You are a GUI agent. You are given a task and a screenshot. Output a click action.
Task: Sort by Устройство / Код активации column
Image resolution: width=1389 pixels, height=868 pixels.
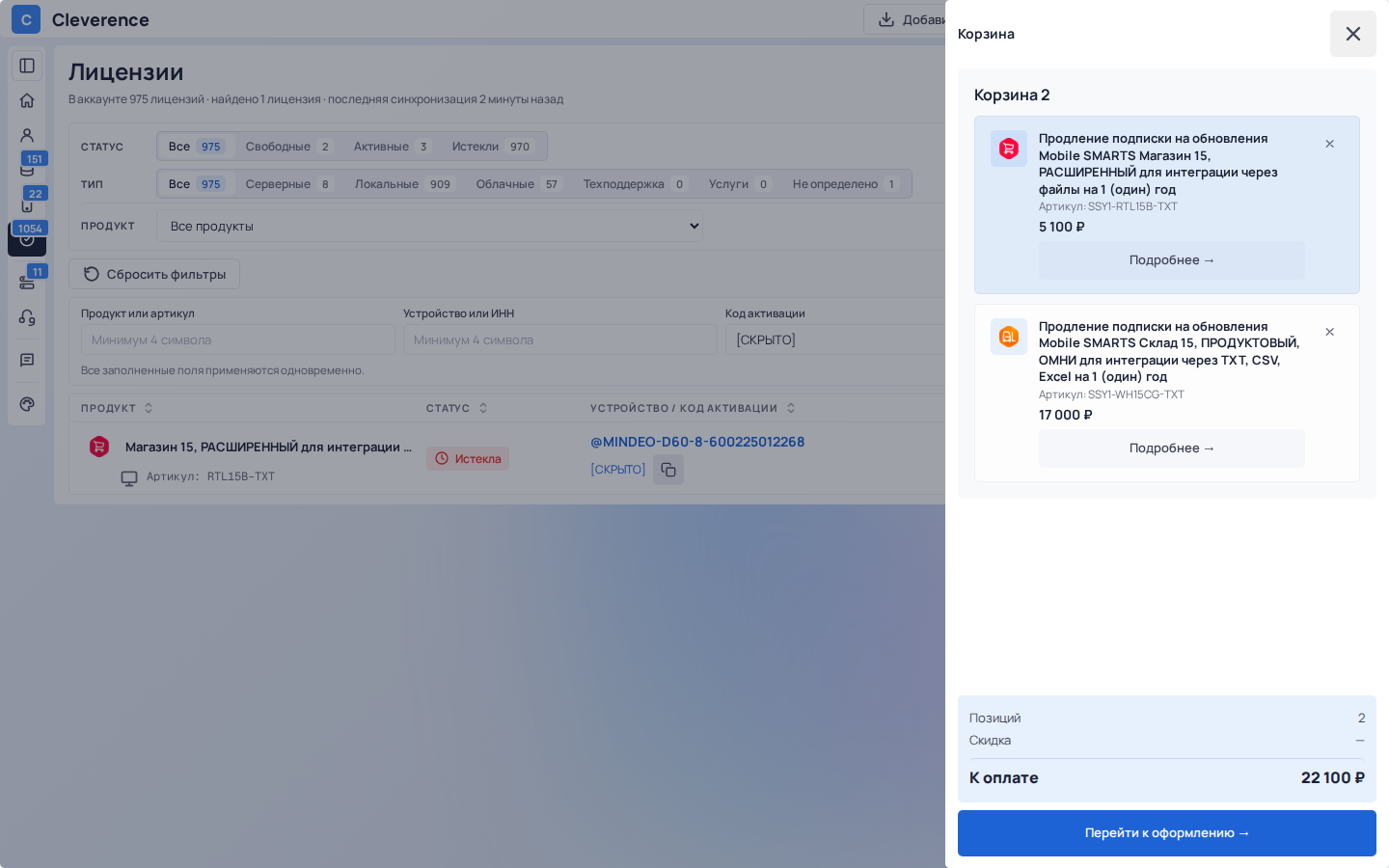pyautogui.click(x=693, y=408)
